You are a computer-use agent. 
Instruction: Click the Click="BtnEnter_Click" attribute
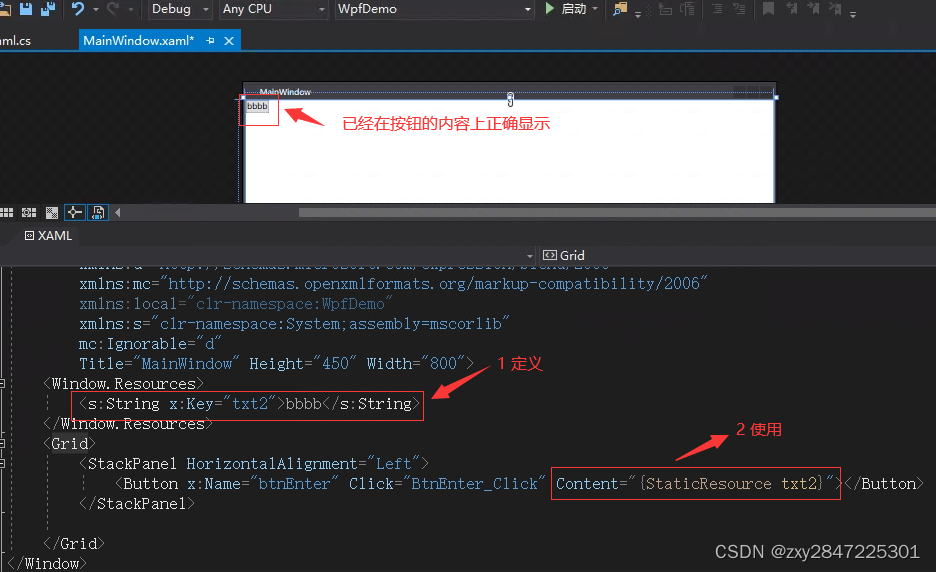pos(447,484)
